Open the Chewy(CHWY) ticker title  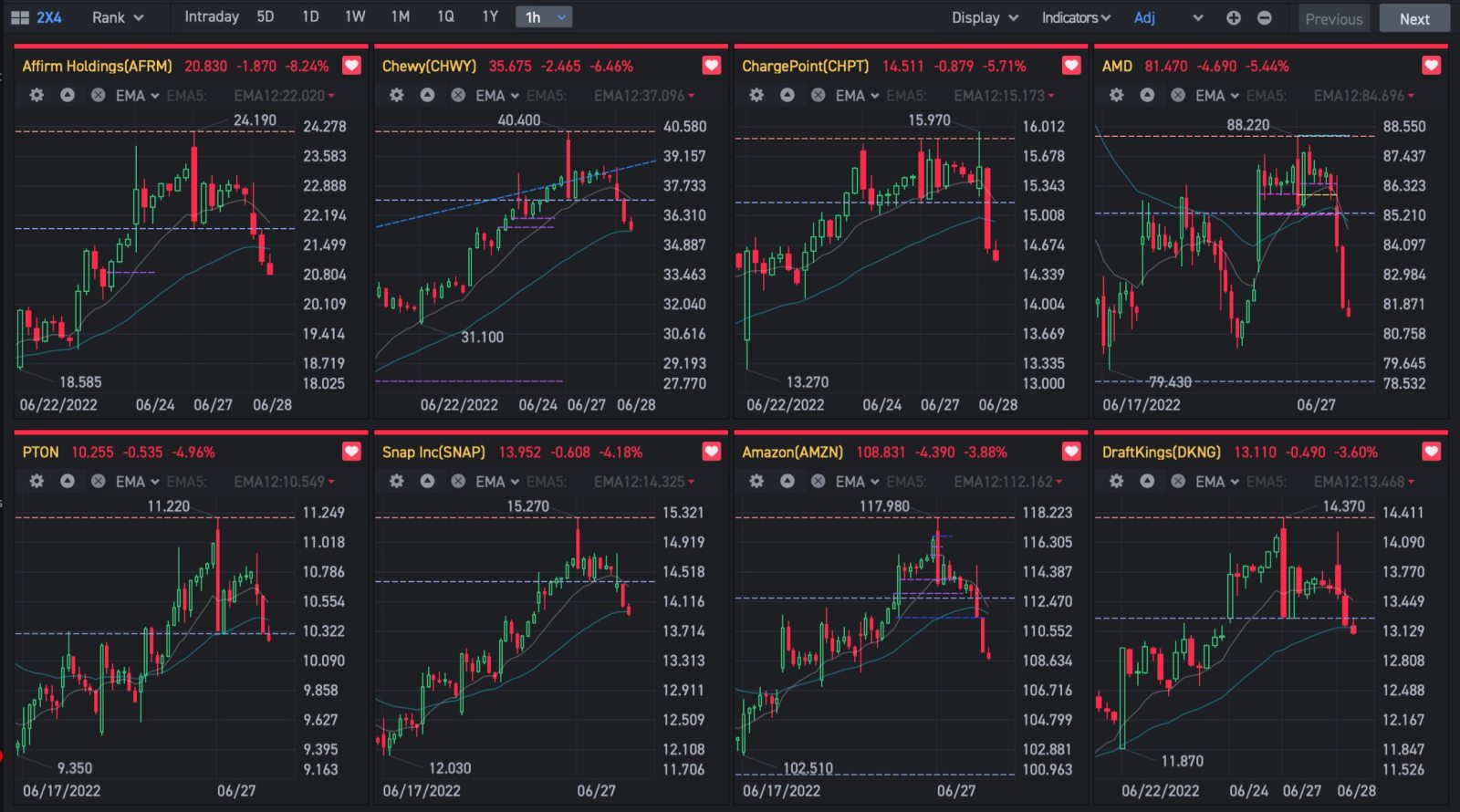(x=429, y=66)
